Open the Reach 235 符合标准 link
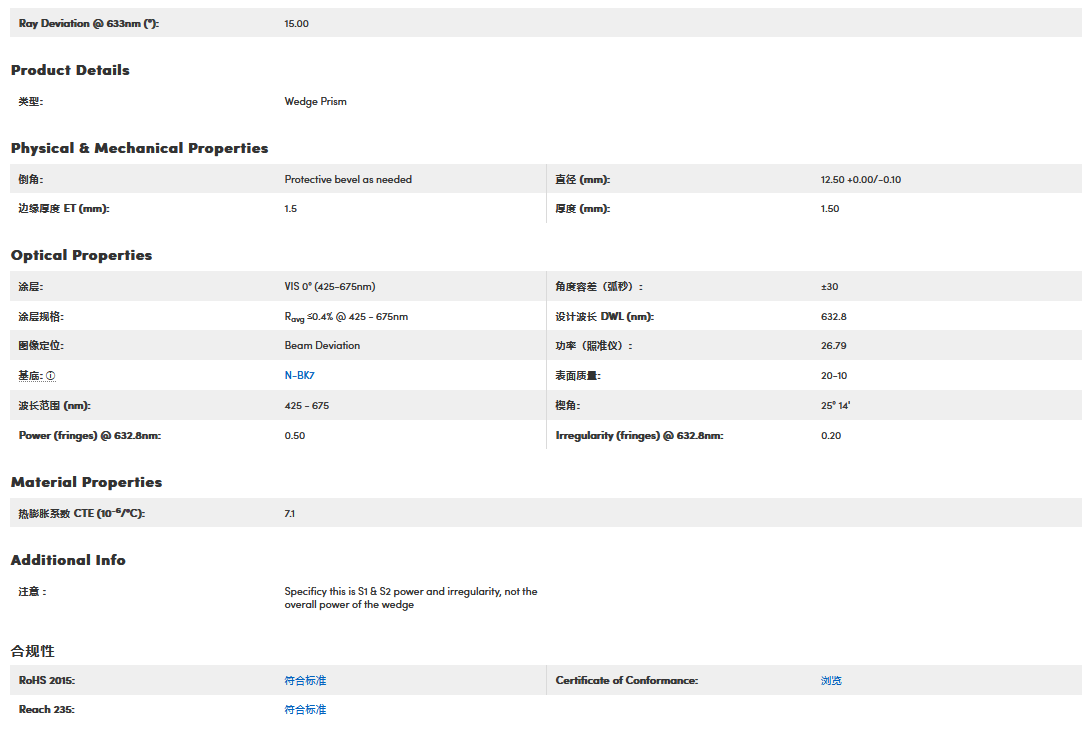 [x=305, y=710]
